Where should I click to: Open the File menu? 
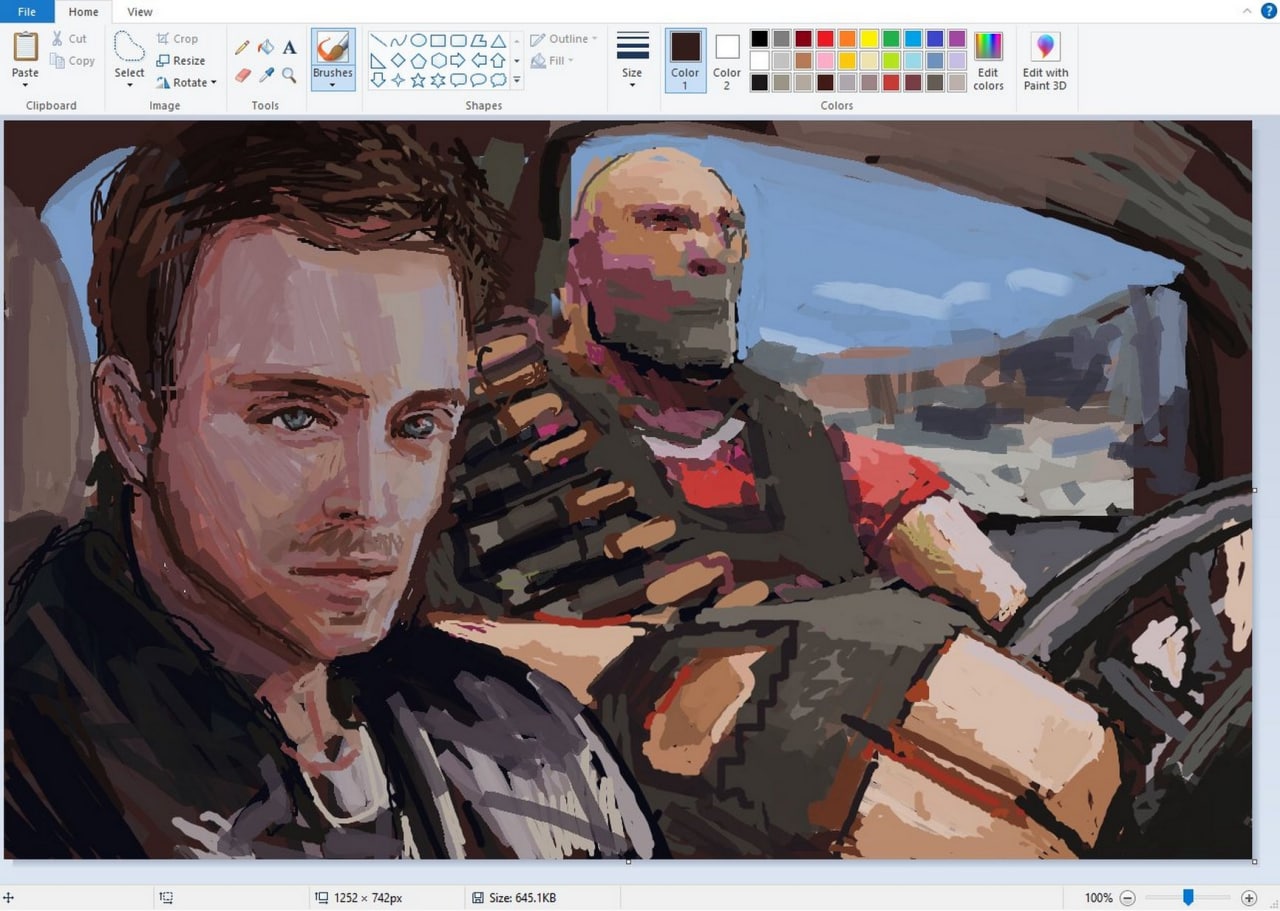27,12
